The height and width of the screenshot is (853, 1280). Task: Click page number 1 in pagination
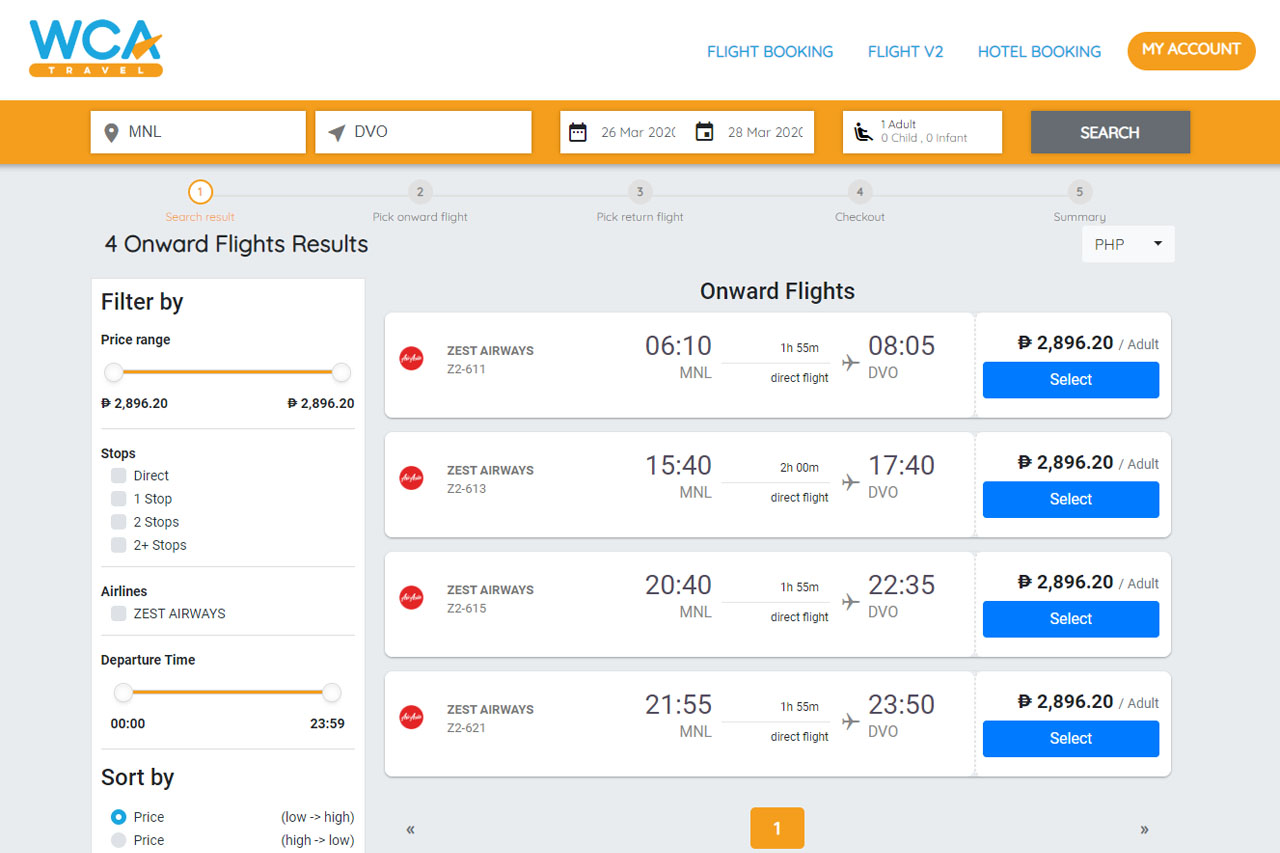point(777,828)
